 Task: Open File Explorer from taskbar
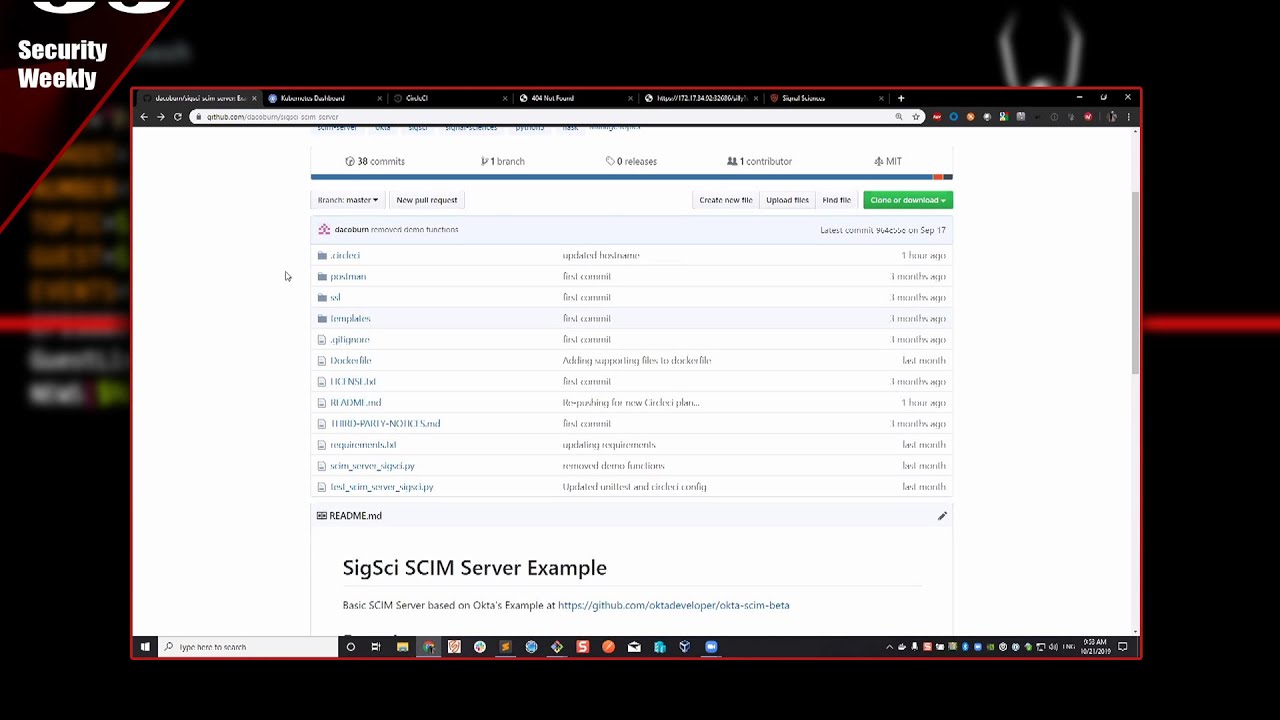(402, 647)
